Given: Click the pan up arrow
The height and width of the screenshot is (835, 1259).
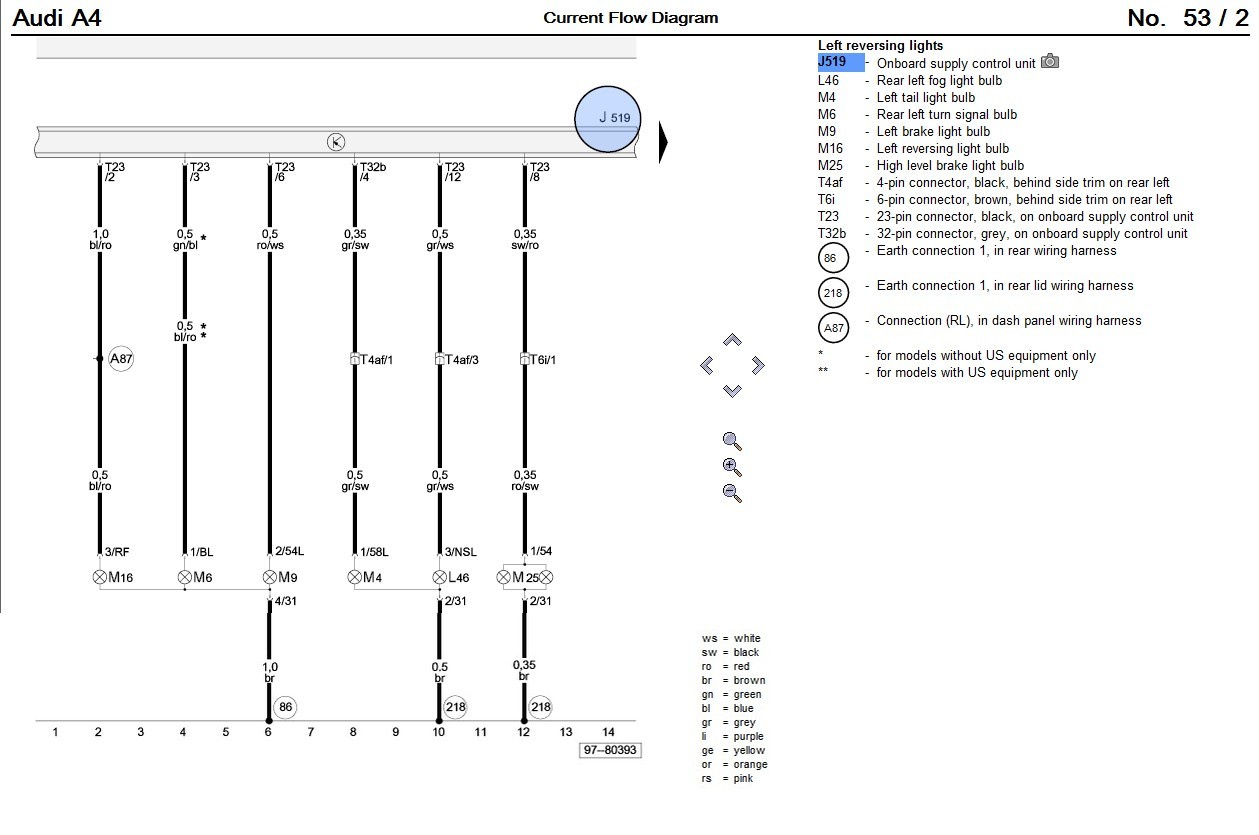Looking at the screenshot, I should 732,342.
